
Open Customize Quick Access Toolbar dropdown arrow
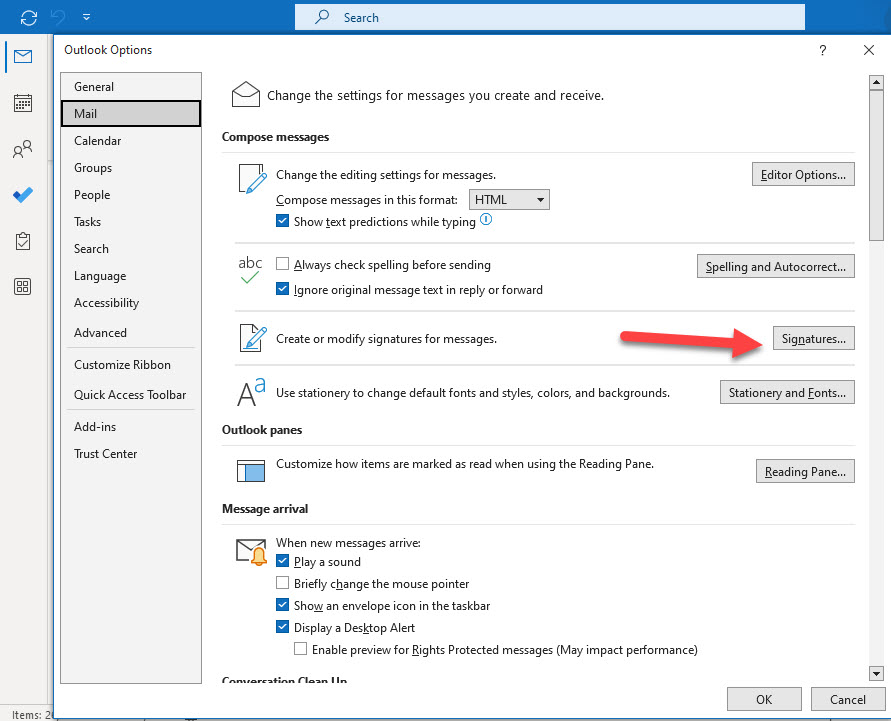tap(86, 17)
